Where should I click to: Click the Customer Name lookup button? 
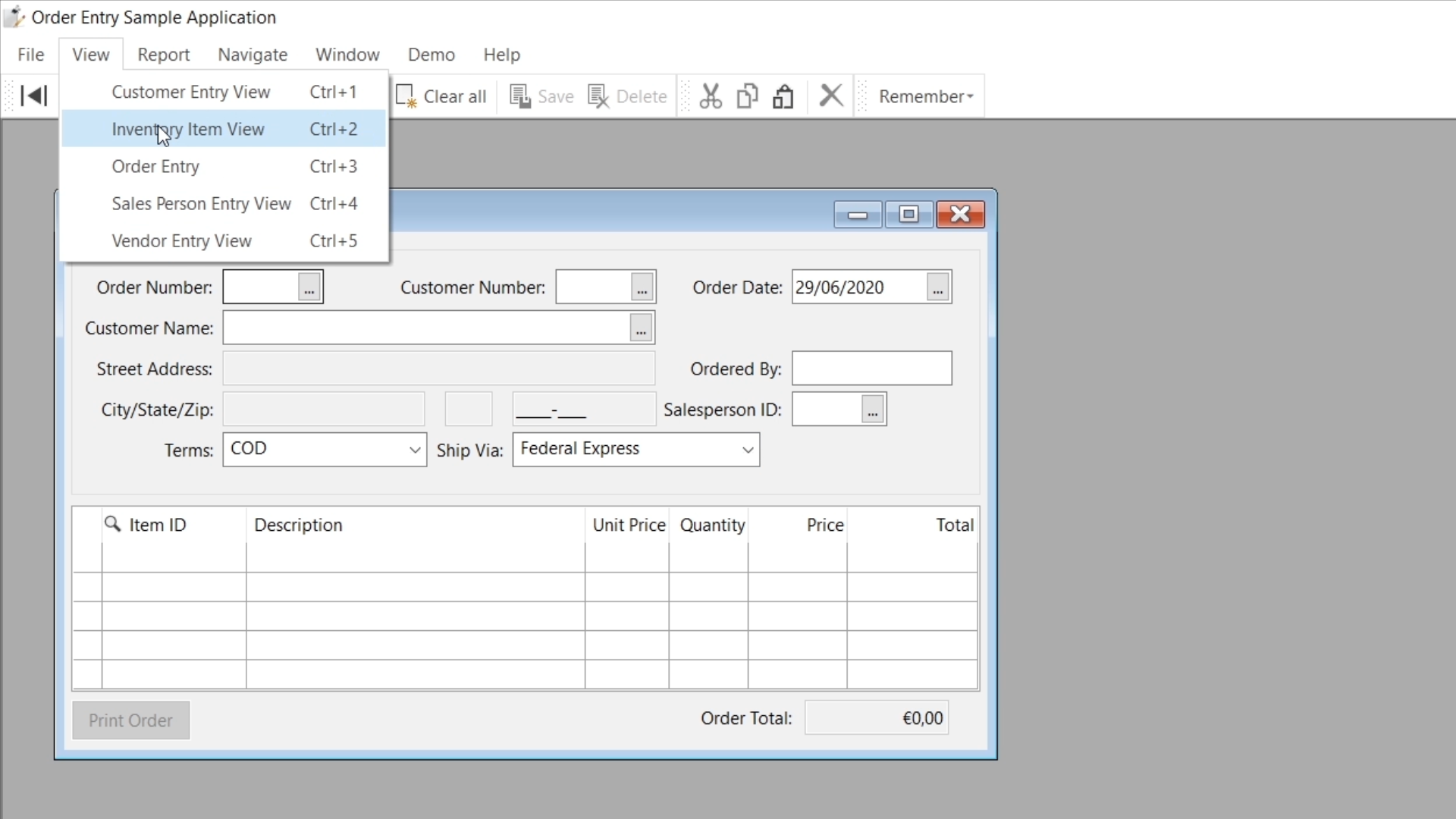coord(641,328)
